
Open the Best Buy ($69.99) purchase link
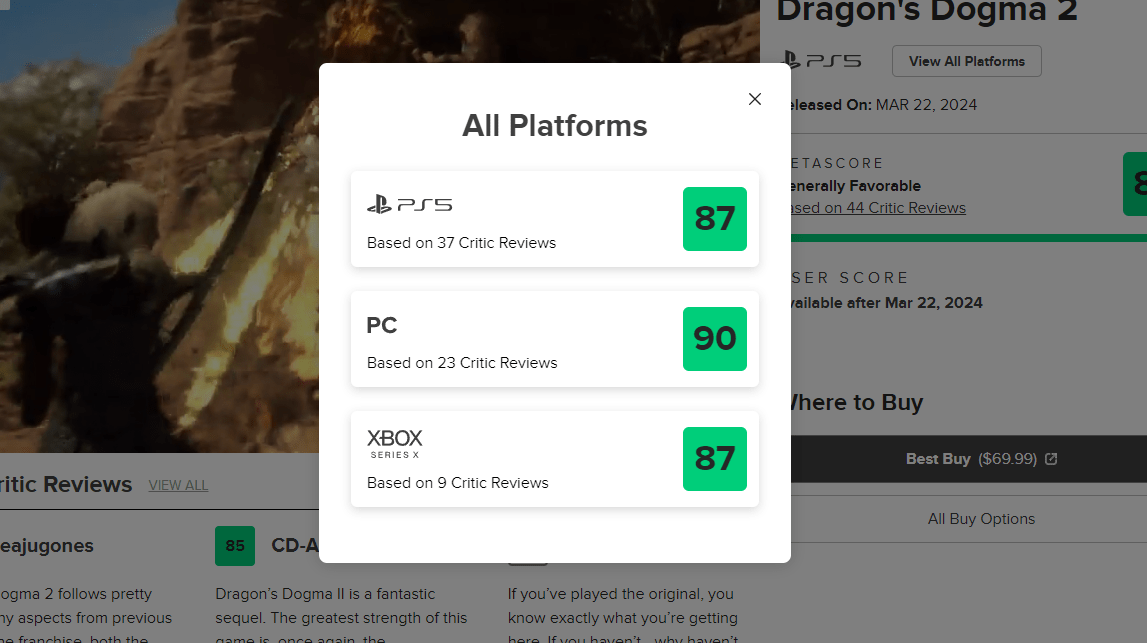pyautogui.click(x=969, y=459)
